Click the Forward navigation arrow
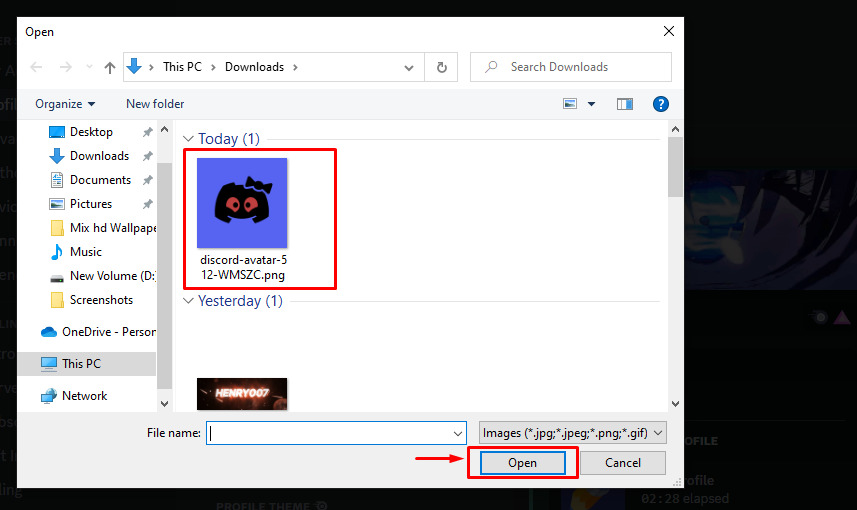Viewport: 857px width, 510px height. (x=66, y=67)
